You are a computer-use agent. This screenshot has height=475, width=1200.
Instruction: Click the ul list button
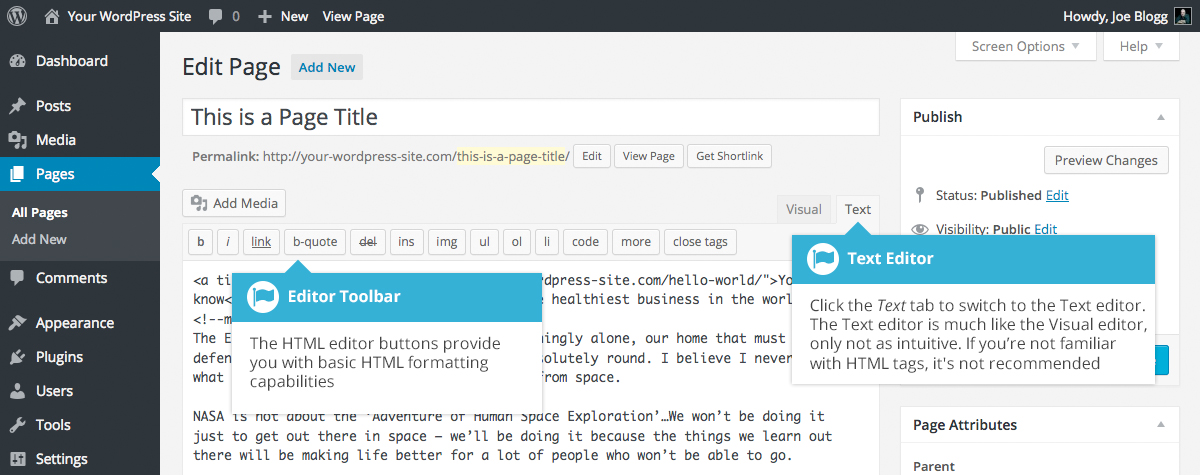coord(484,242)
